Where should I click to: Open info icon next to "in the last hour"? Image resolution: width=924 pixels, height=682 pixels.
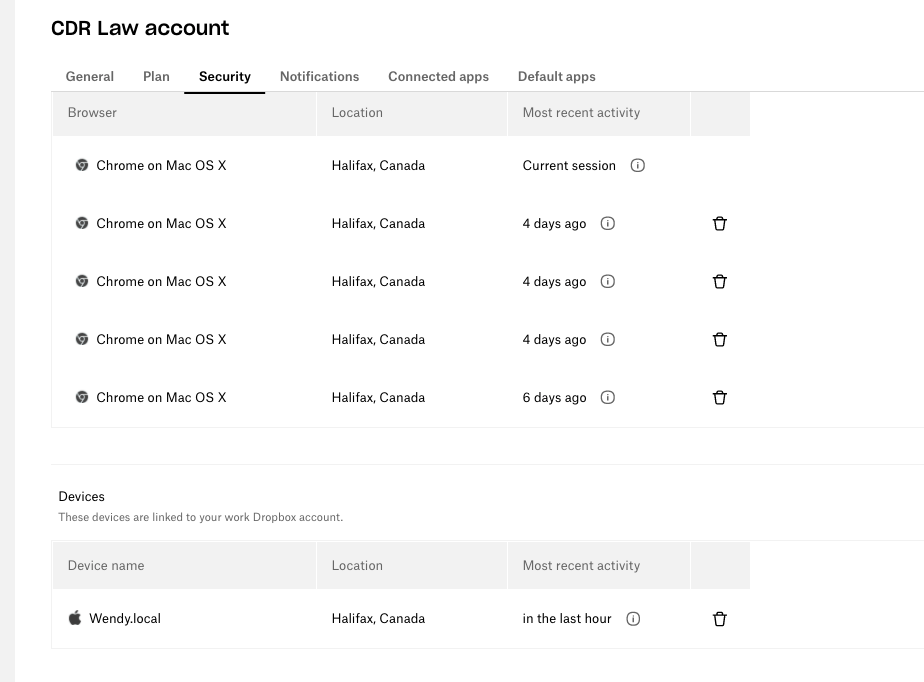tap(633, 619)
